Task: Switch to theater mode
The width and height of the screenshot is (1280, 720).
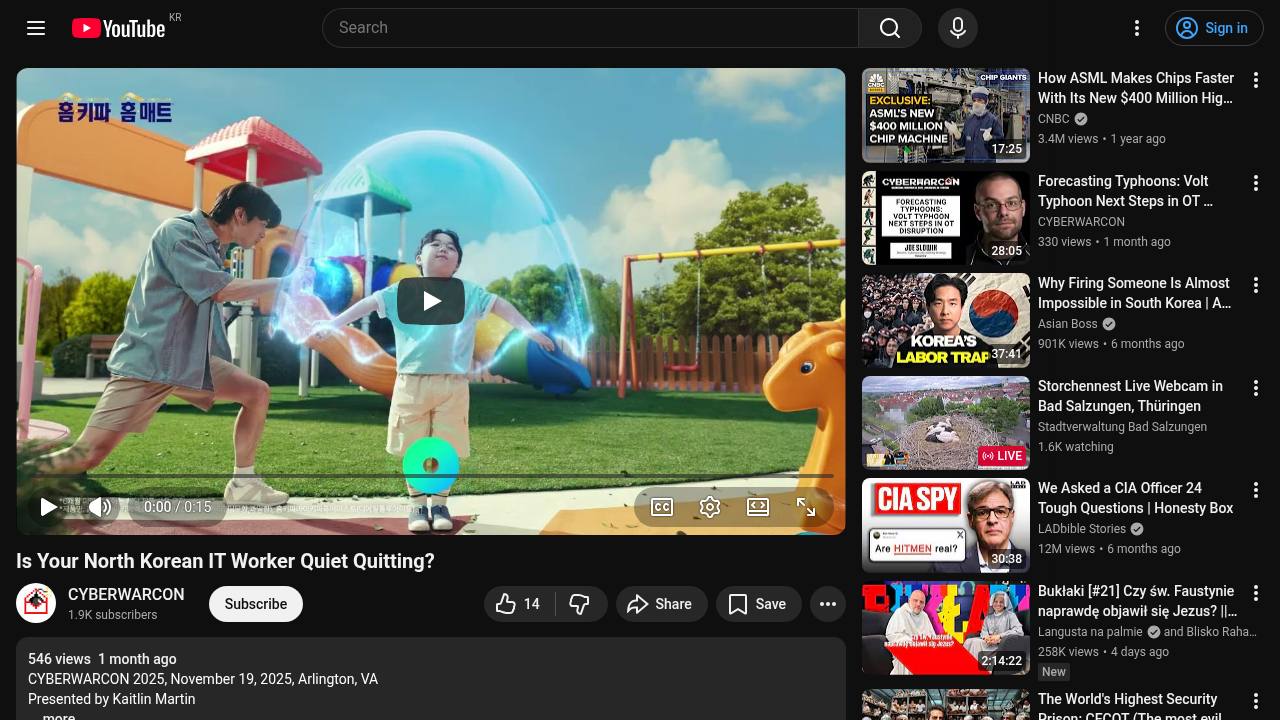Action: [x=758, y=507]
